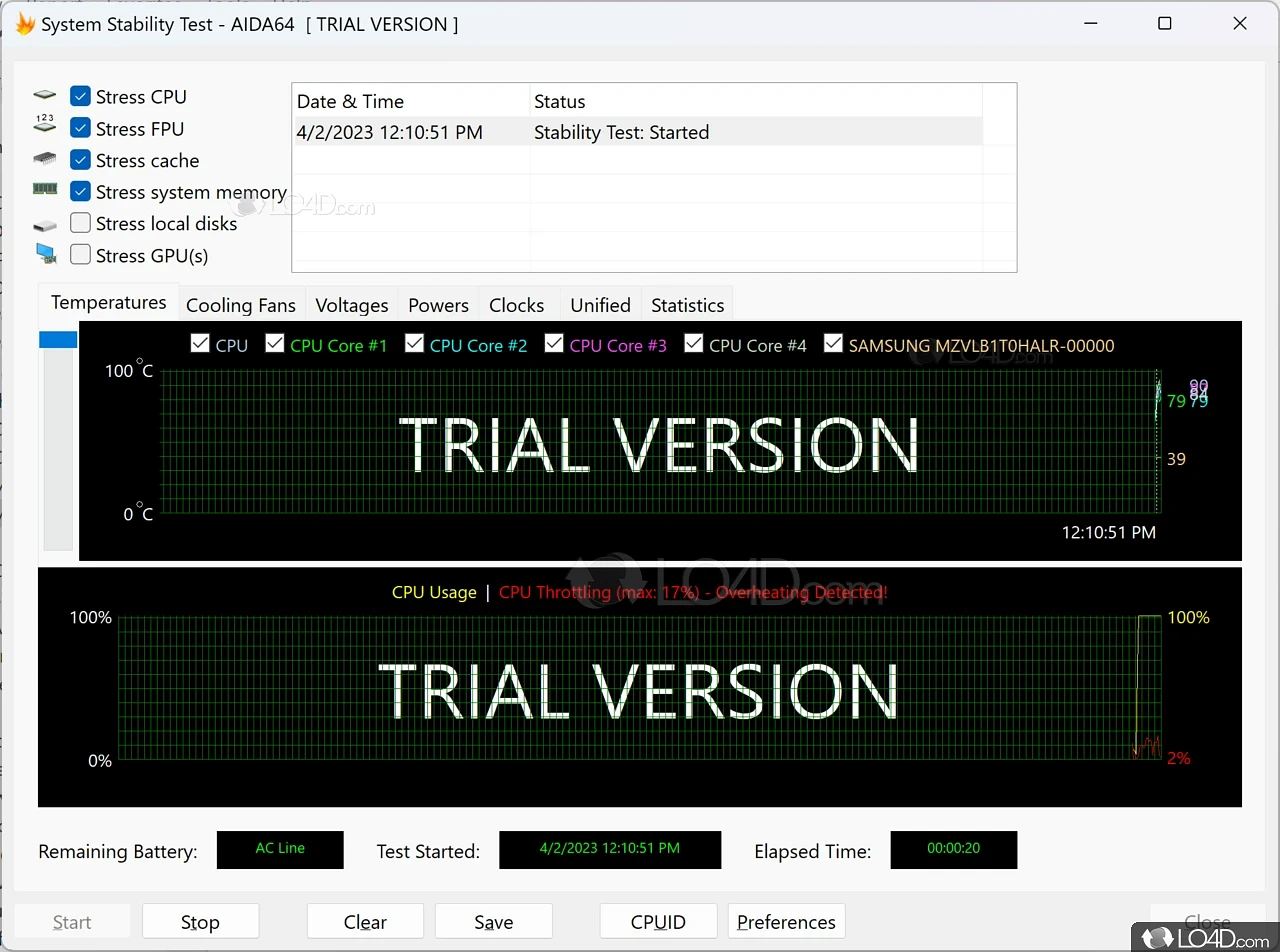Click the CPU chip icon beside Stress CPU

(45, 96)
